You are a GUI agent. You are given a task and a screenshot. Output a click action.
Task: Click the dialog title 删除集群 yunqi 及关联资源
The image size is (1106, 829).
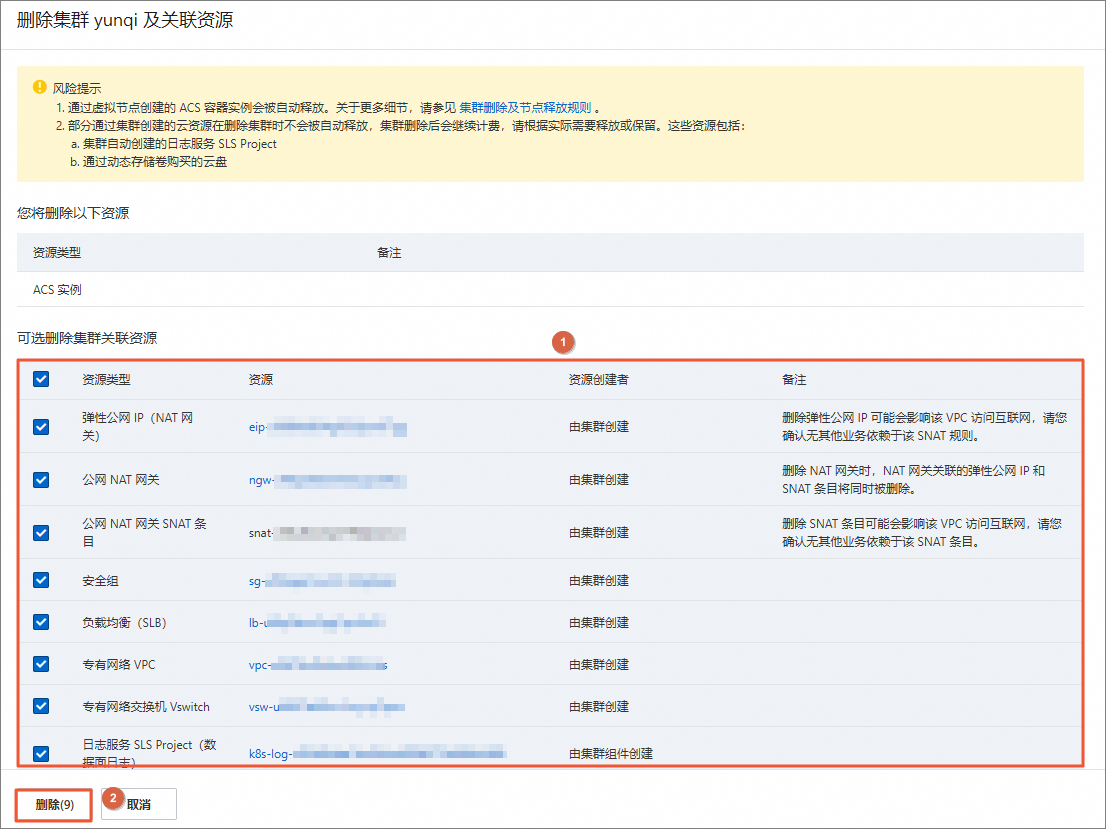coord(124,20)
